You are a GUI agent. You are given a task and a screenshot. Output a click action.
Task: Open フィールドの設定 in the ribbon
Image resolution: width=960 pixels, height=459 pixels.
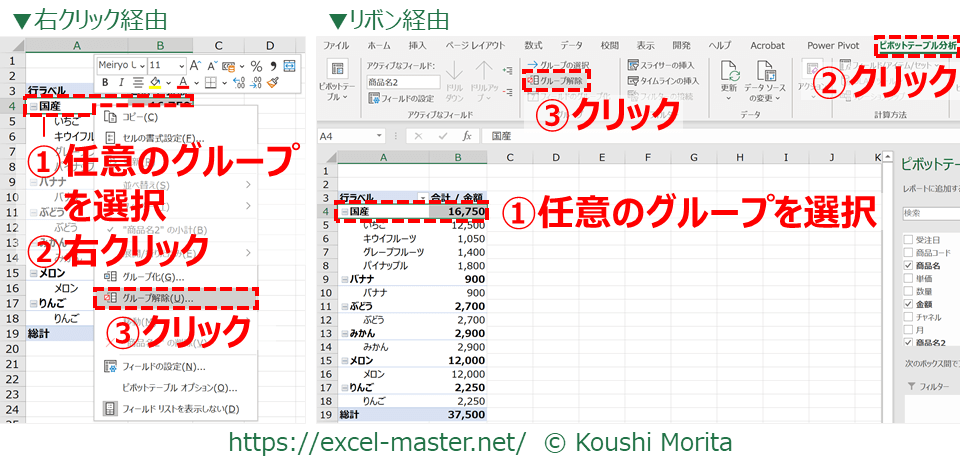point(401,98)
